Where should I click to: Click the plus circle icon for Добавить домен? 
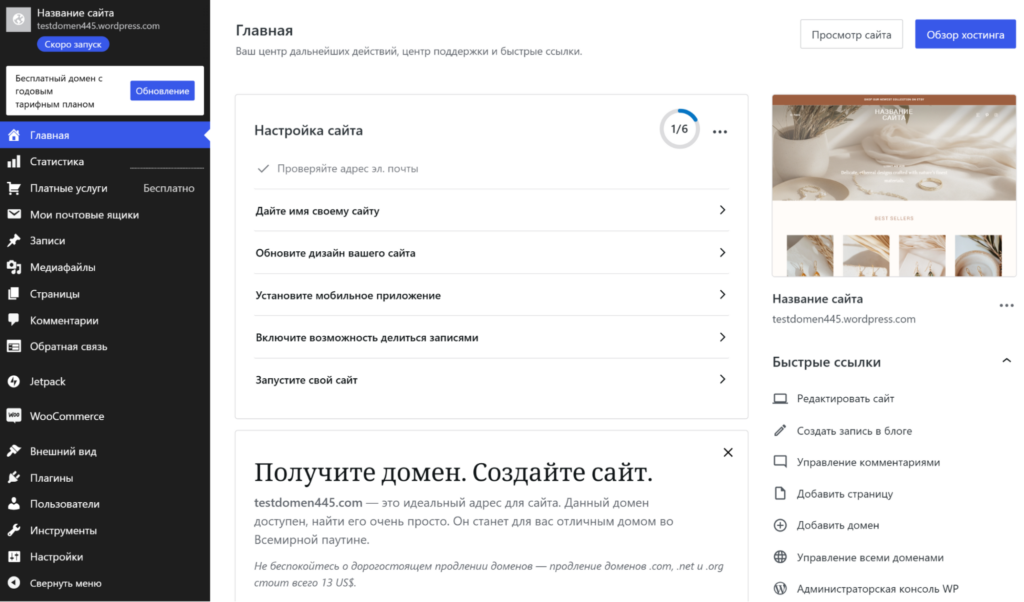(x=780, y=525)
